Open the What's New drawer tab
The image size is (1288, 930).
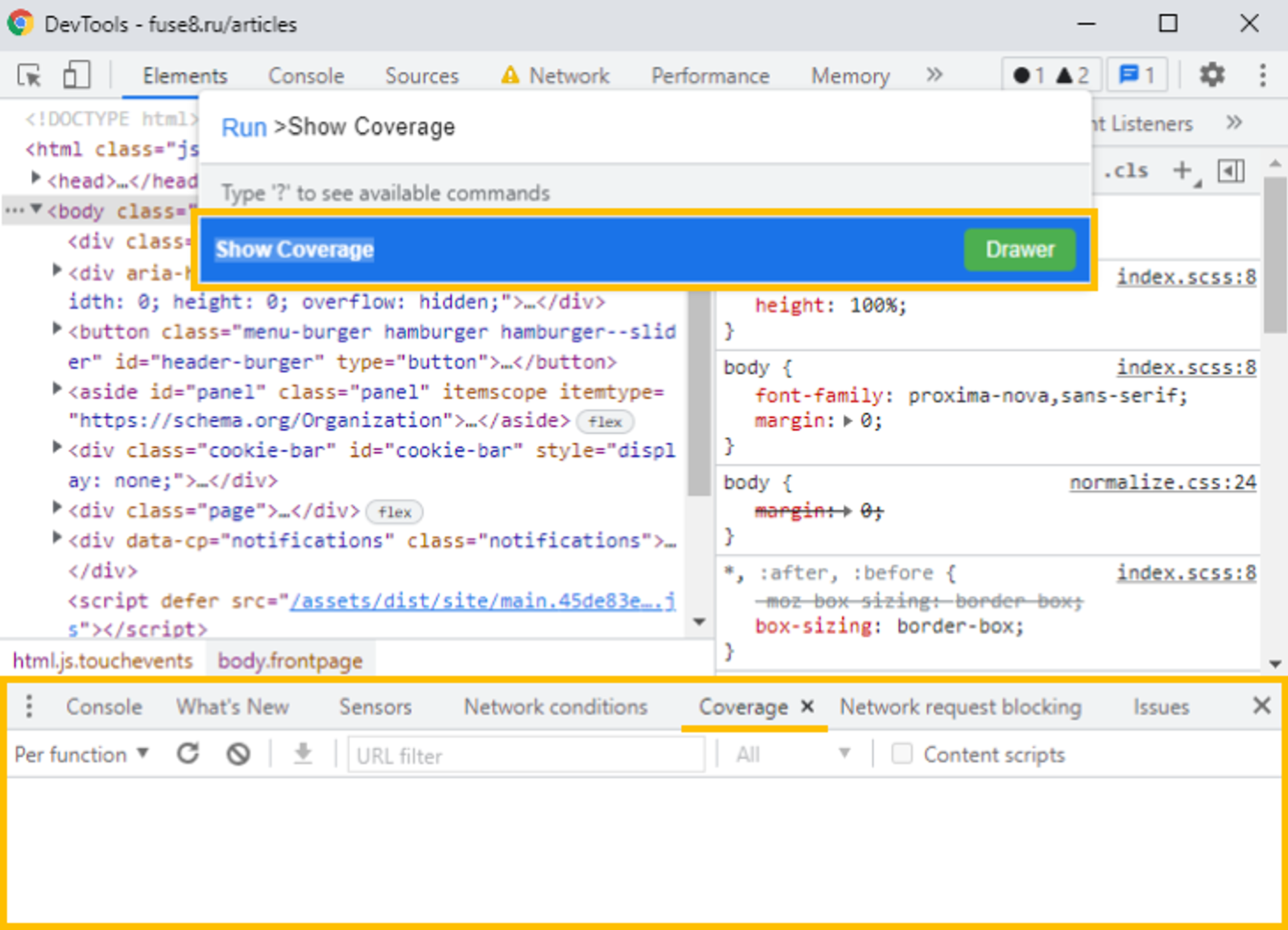coord(232,706)
